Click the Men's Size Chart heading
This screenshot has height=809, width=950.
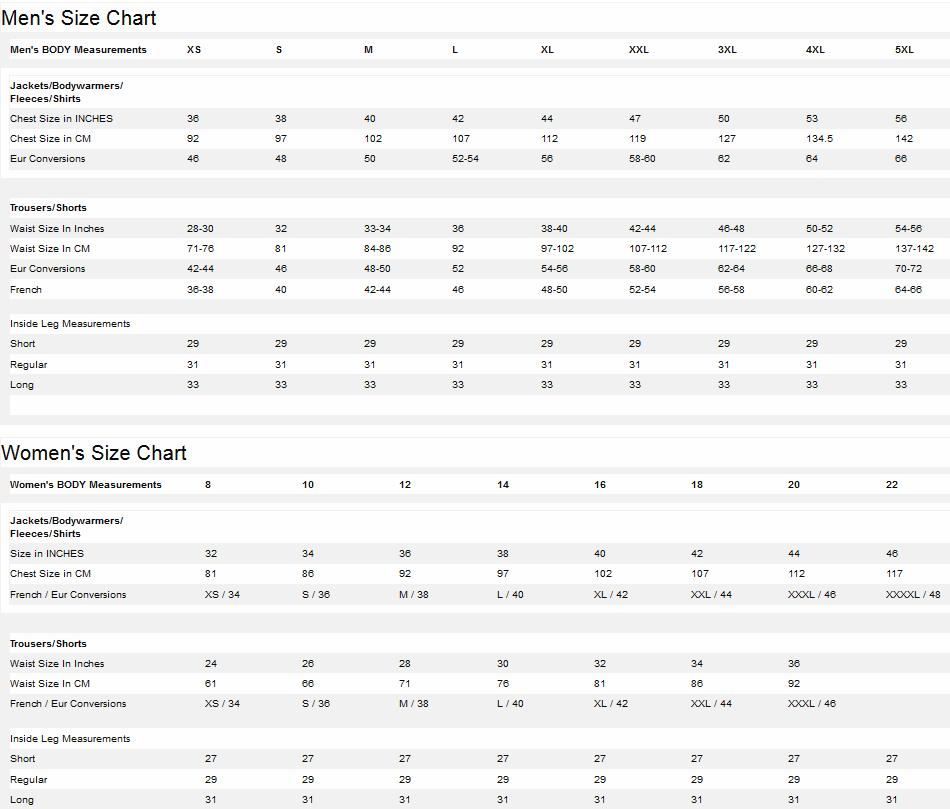[x=79, y=18]
